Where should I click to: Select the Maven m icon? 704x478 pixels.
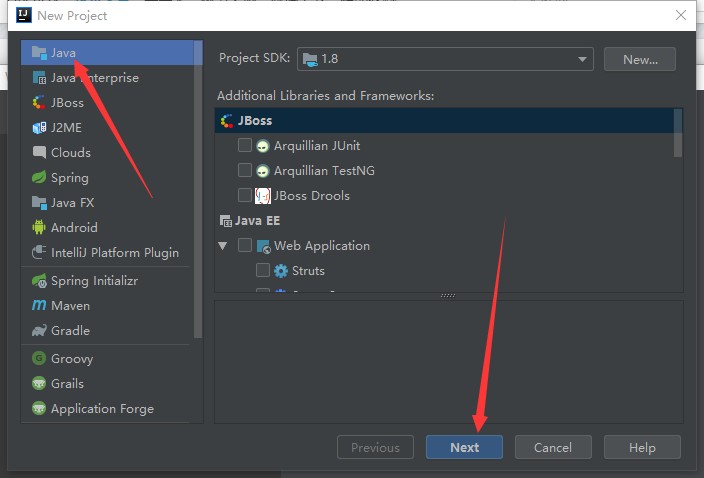tap(39, 306)
